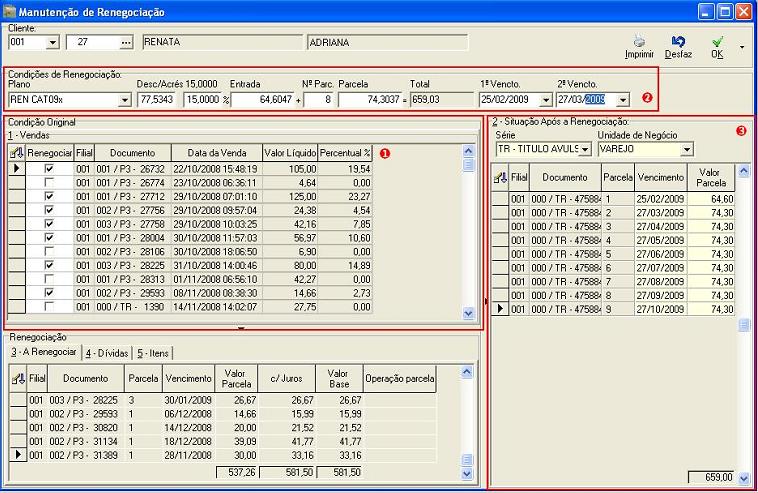Image resolution: width=758 pixels, height=493 pixels.
Task: Uncheck Renegociar for document 27758
Action: [x=49, y=224]
